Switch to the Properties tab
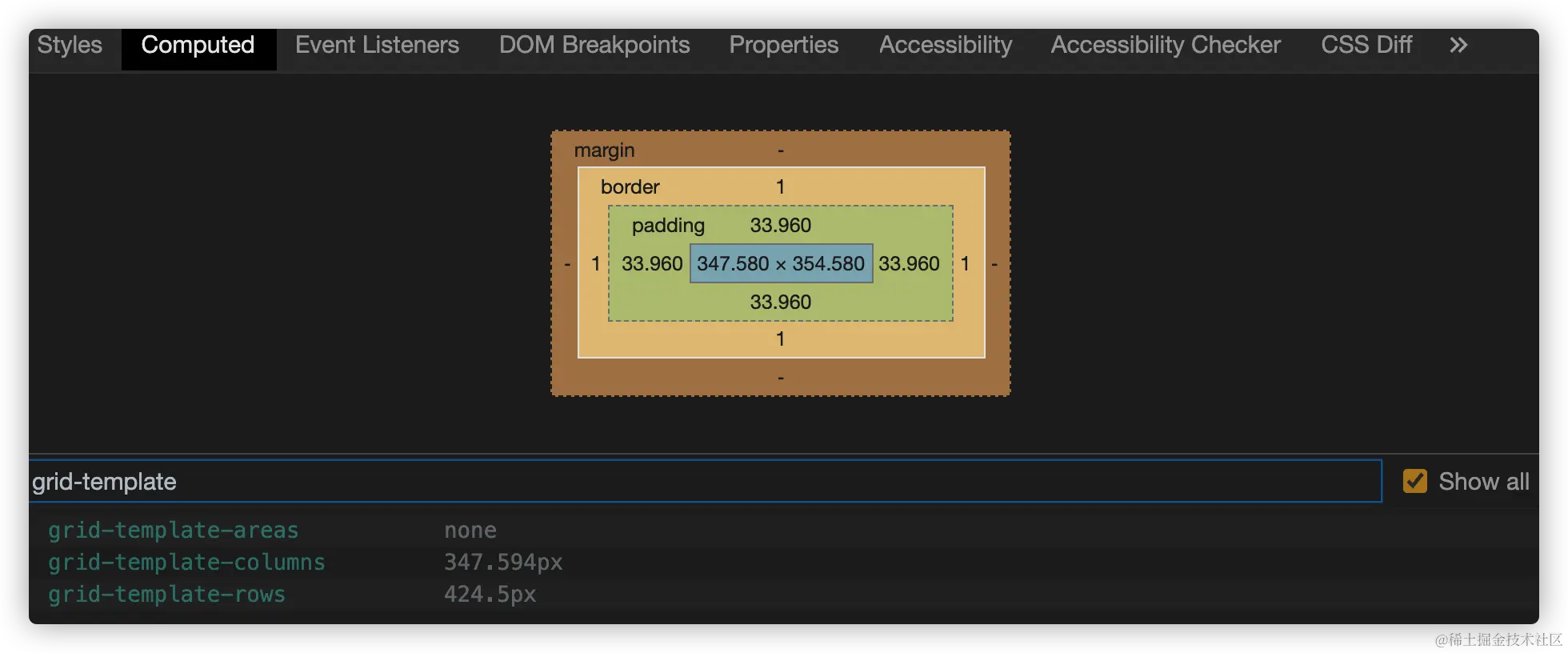This screenshot has height=653, width=1568. pos(784,46)
